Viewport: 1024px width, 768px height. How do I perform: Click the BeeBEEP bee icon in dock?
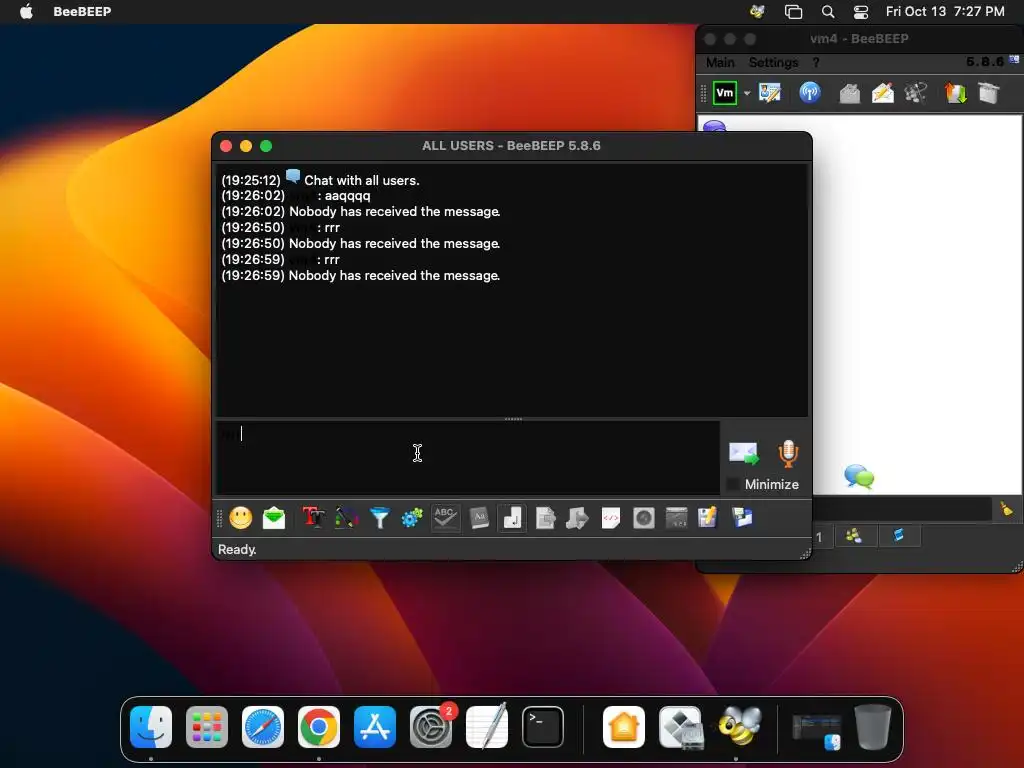[739, 727]
